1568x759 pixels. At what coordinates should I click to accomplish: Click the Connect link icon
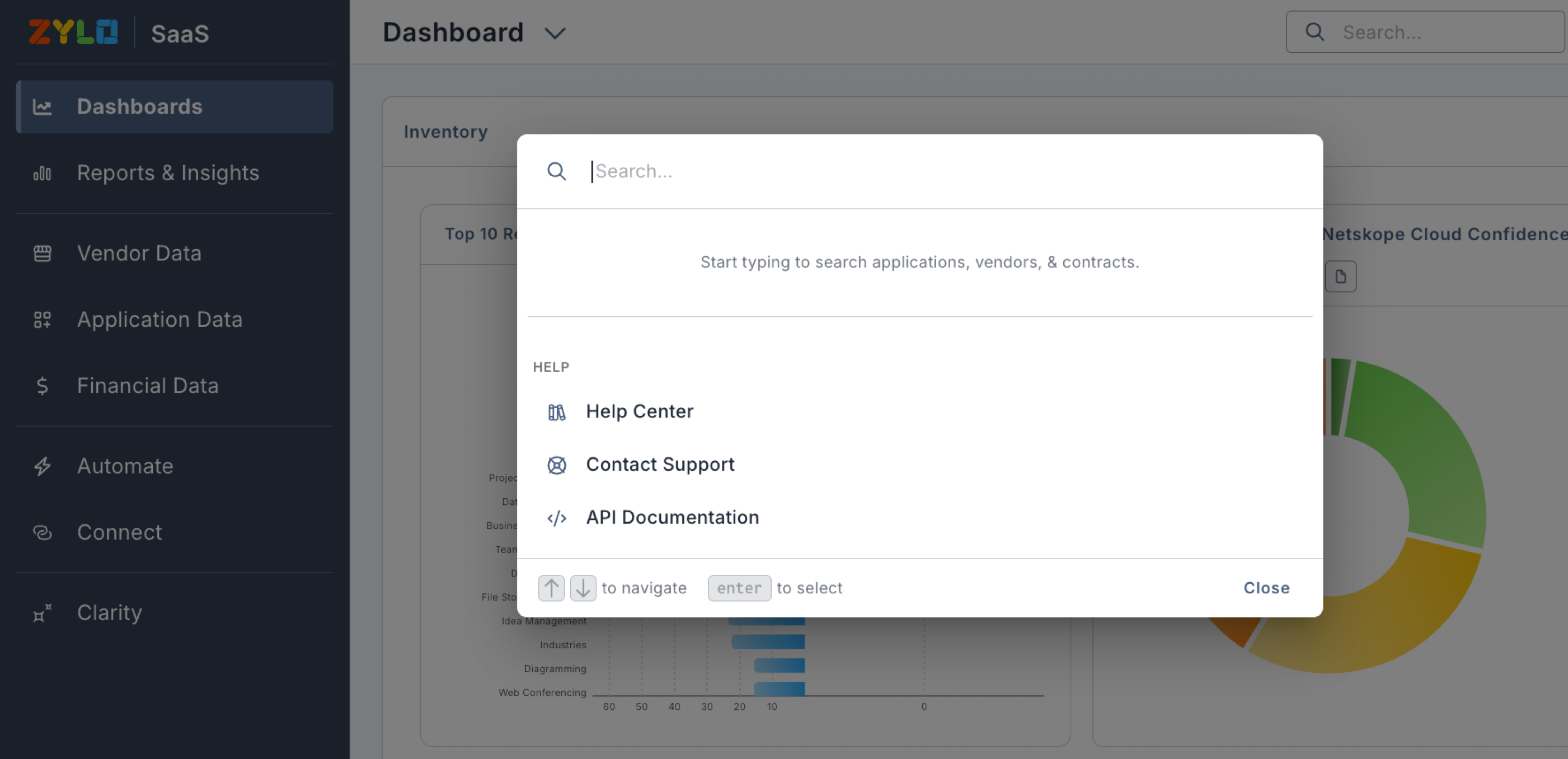pos(42,532)
